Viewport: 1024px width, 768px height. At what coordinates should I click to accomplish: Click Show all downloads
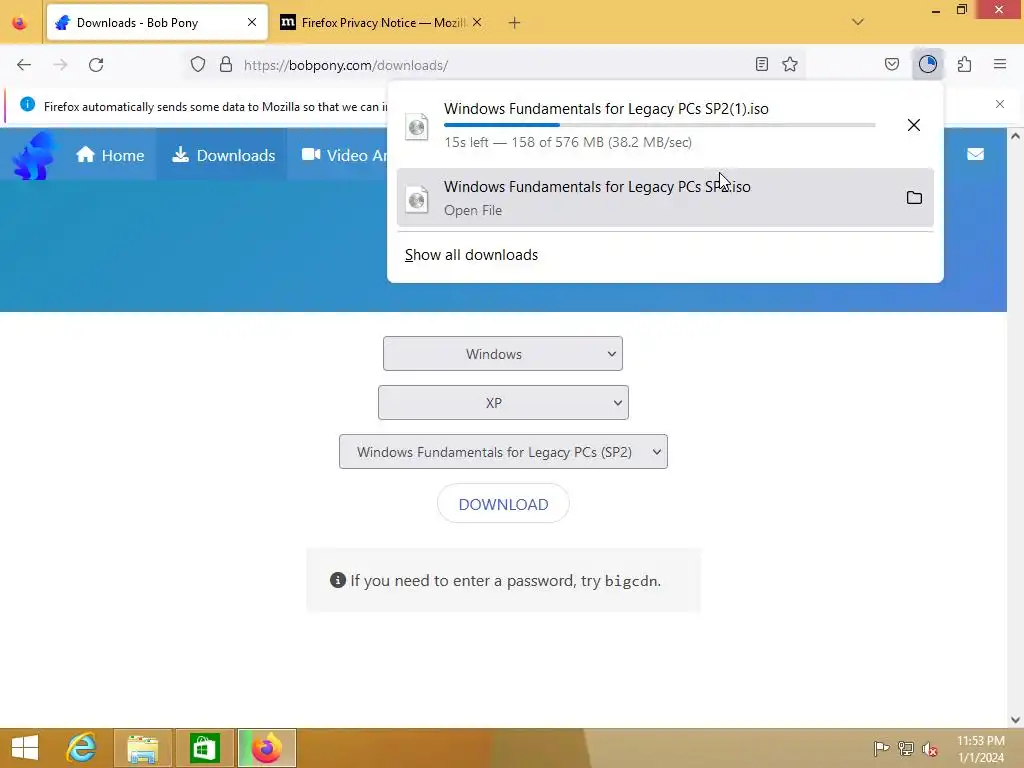click(471, 255)
